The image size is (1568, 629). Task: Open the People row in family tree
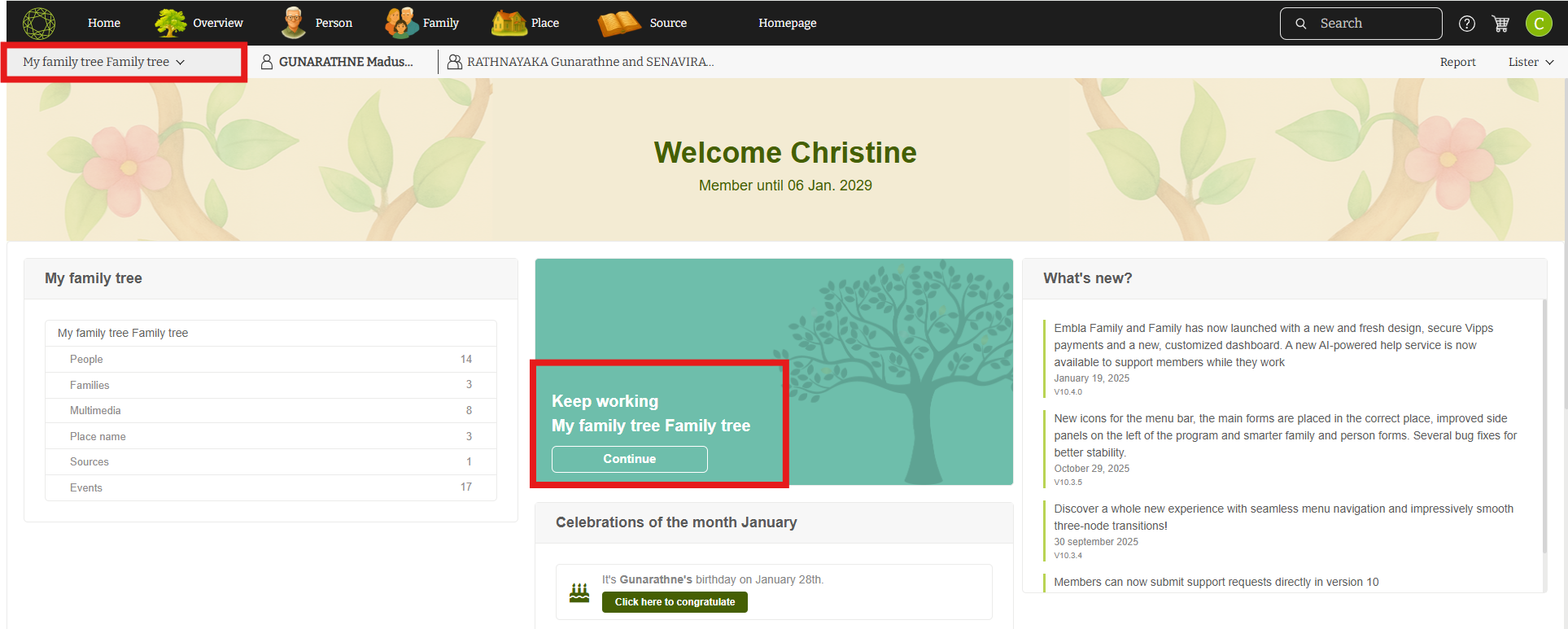pos(270,359)
